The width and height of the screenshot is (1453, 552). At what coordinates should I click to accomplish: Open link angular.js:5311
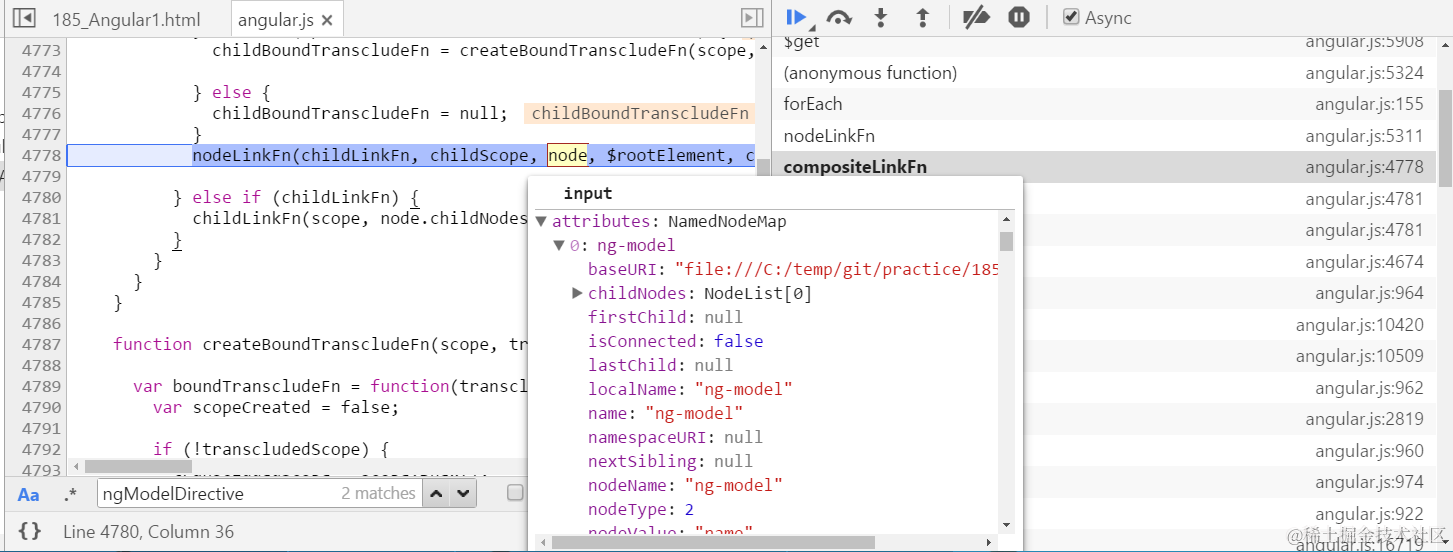[1364, 135]
